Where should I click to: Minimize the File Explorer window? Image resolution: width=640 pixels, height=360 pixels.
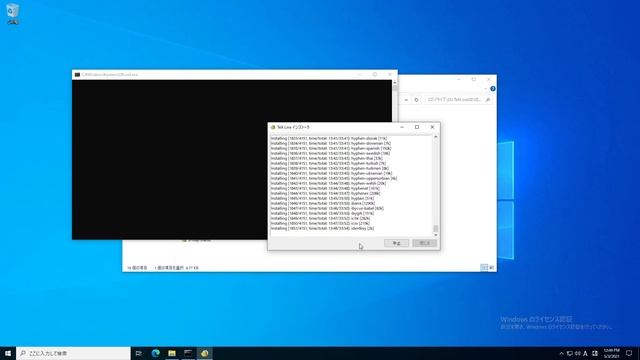pos(459,80)
